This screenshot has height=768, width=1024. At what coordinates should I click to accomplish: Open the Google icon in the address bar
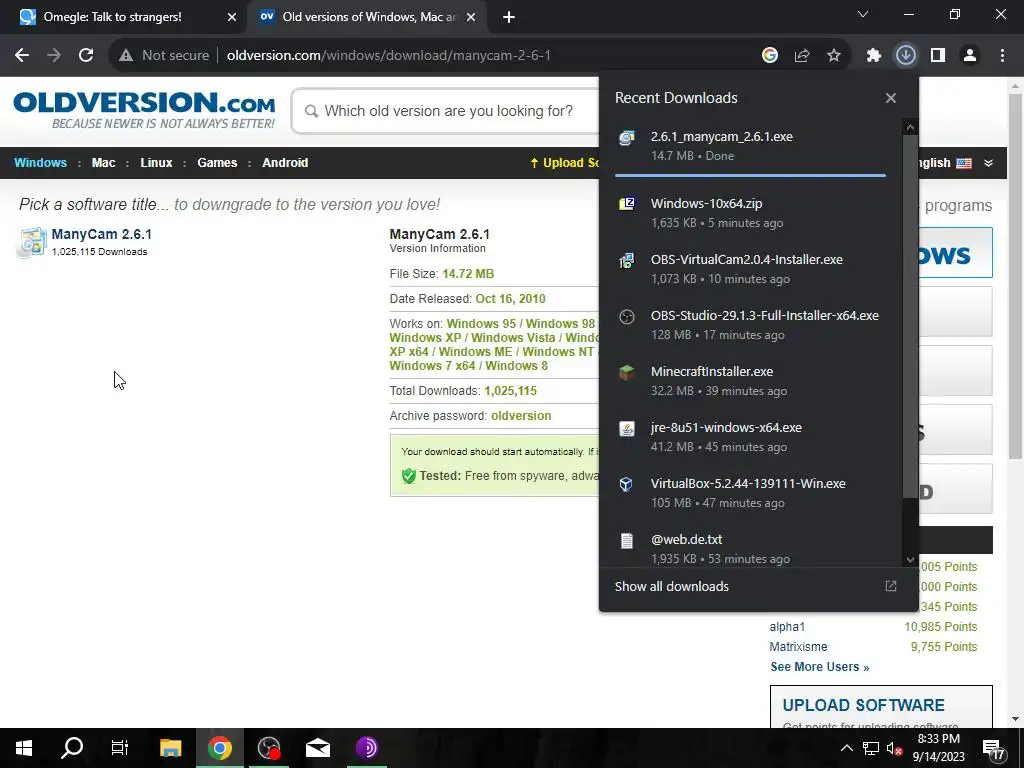click(x=770, y=56)
